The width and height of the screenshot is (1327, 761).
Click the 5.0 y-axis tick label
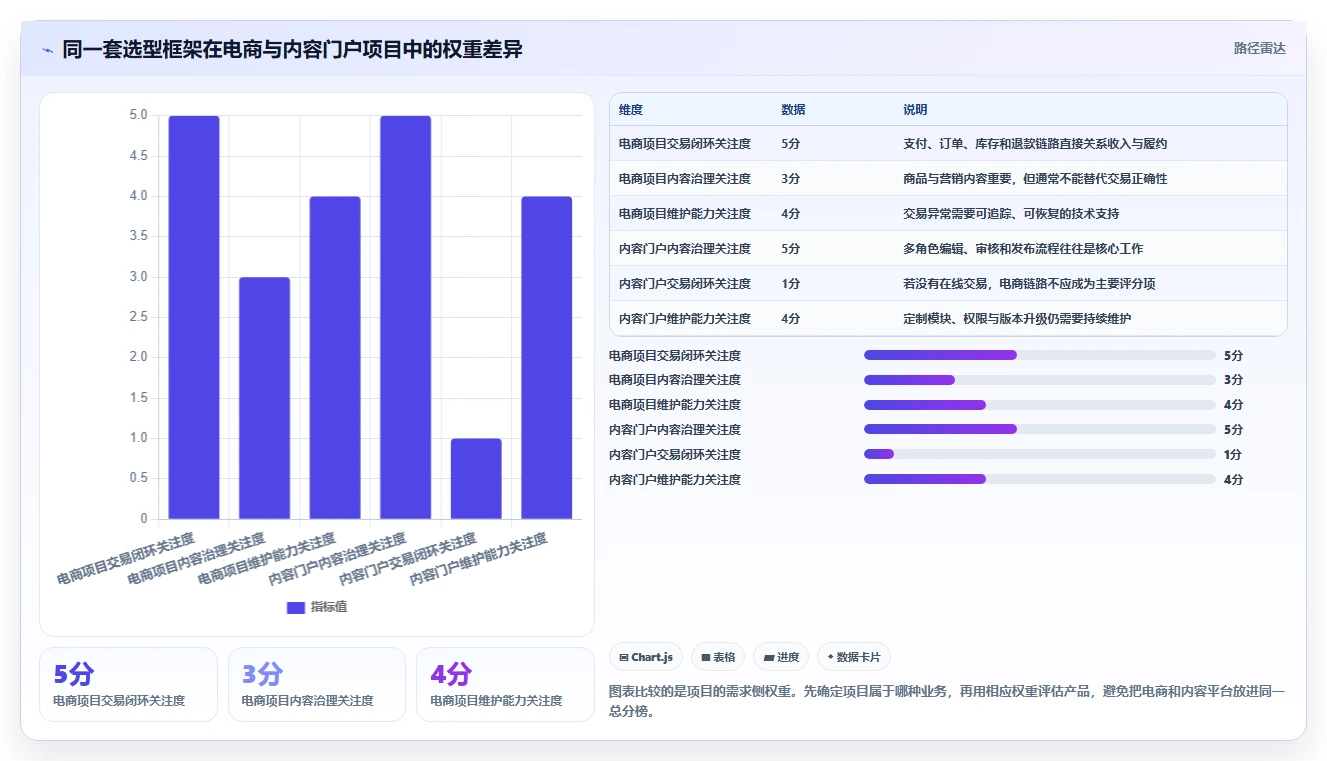click(x=138, y=116)
